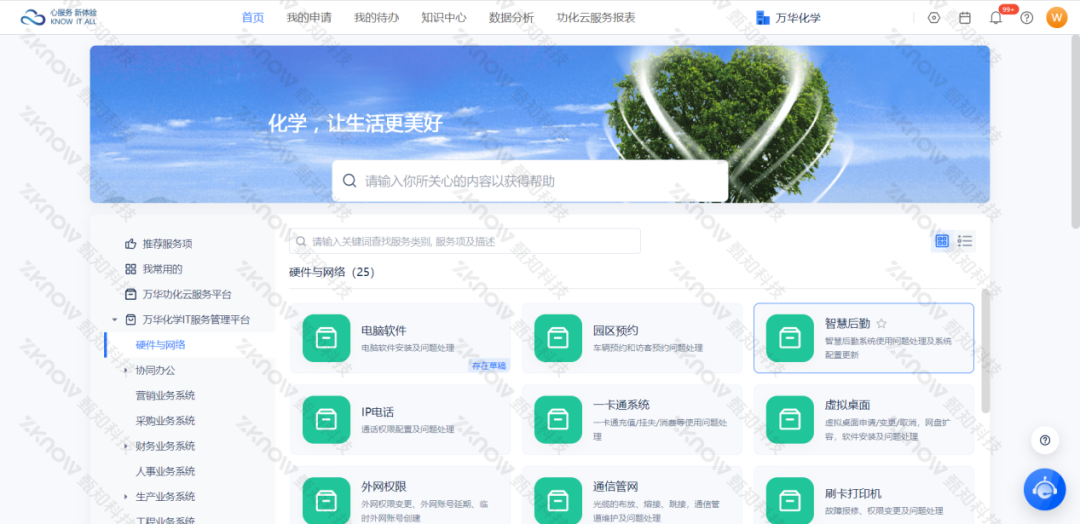Viewport: 1080px width, 524px height.
Task: Expand the 生产业务系统 tree node
Action: point(125,496)
